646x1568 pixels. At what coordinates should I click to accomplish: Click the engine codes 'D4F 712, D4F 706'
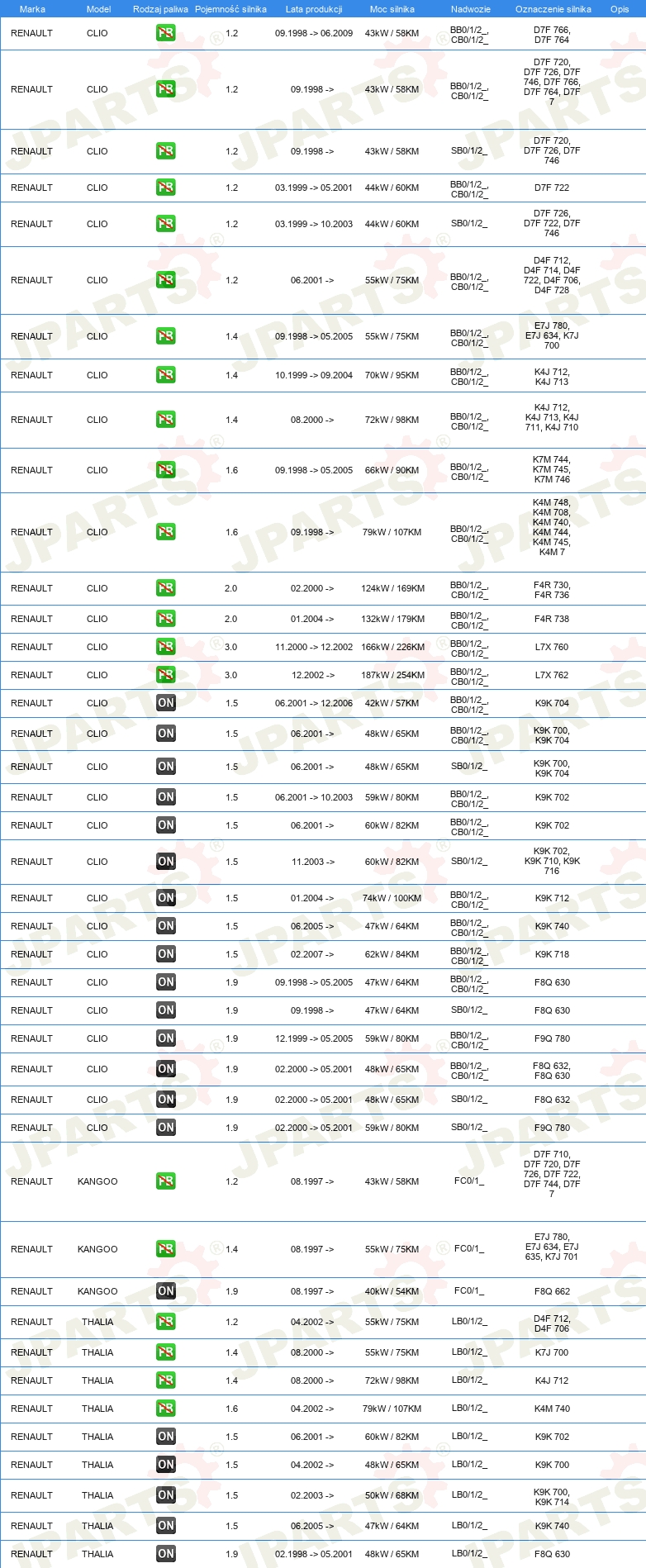(552, 1323)
